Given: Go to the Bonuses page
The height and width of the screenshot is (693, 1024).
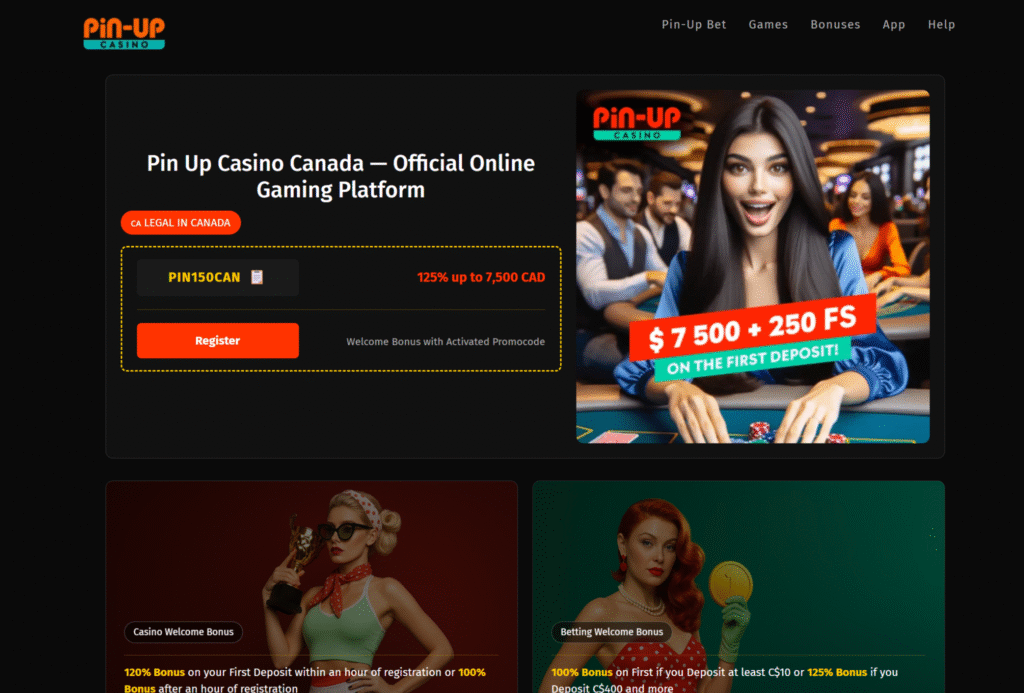Looking at the screenshot, I should point(835,25).
